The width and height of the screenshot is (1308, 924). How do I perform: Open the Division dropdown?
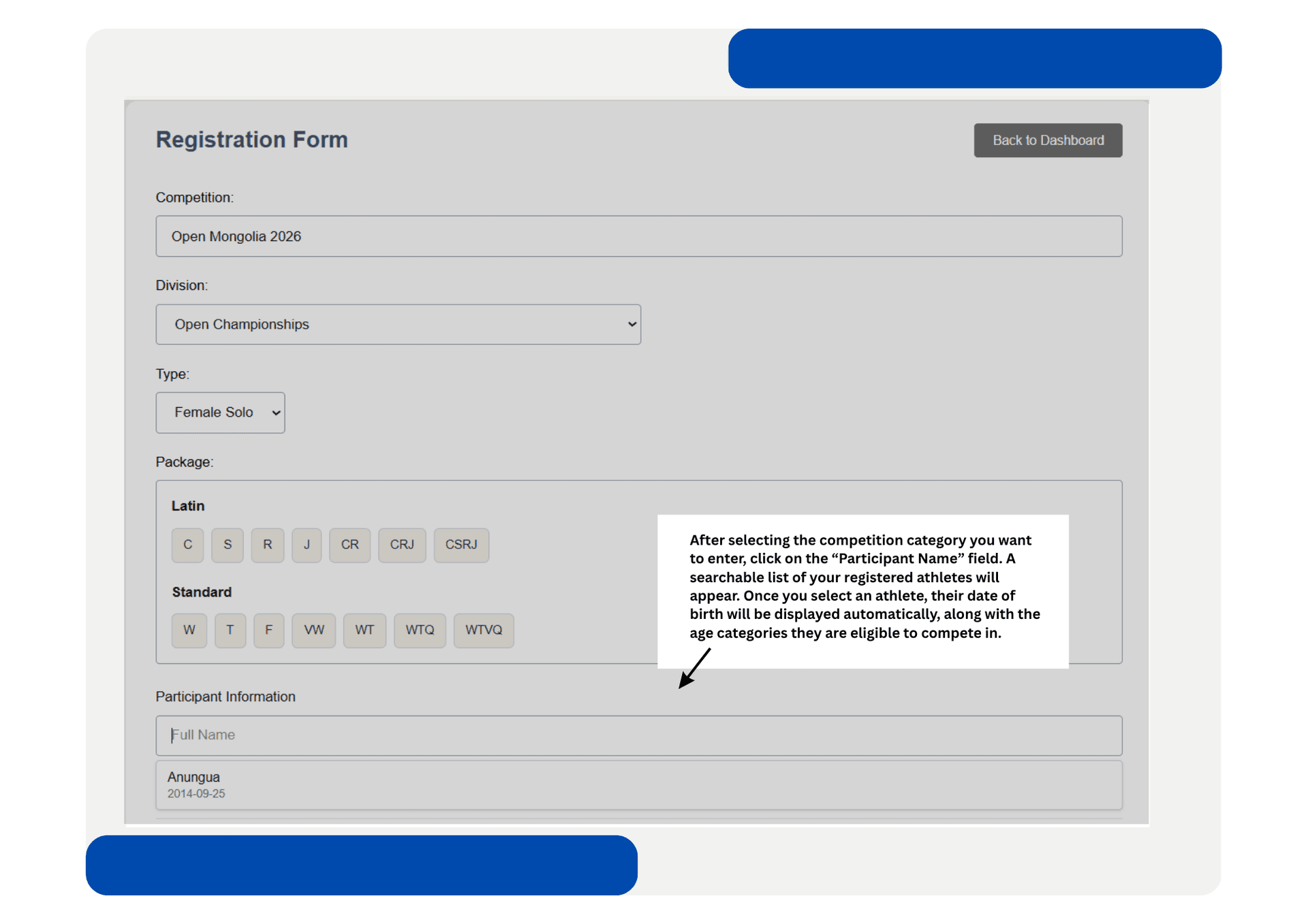point(398,324)
